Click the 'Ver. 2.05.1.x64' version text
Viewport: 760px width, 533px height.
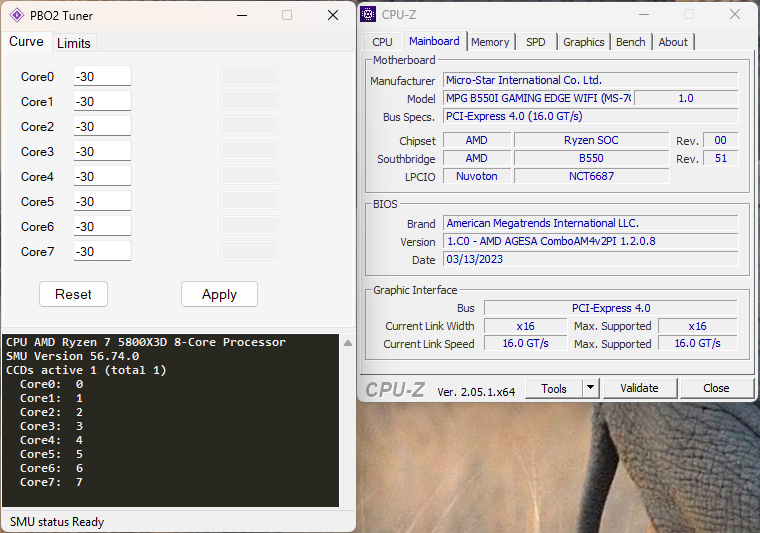coord(476,392)
